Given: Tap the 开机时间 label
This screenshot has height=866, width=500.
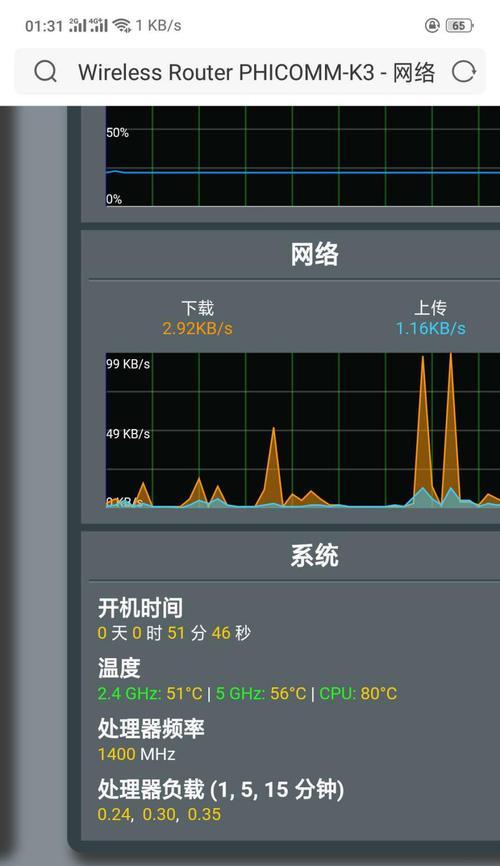Looking at the screenshot, I should coord(140,608).
